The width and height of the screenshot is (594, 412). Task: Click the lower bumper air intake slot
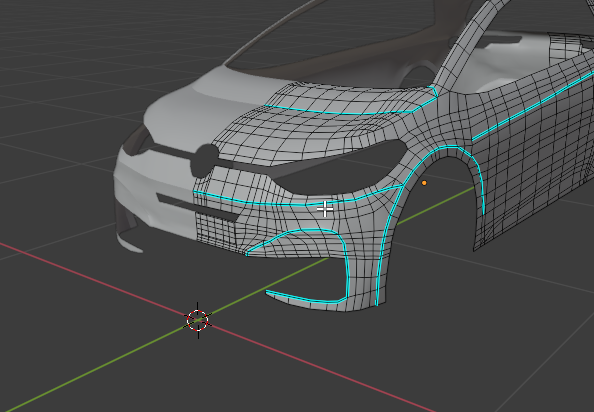tap(197, 208)
